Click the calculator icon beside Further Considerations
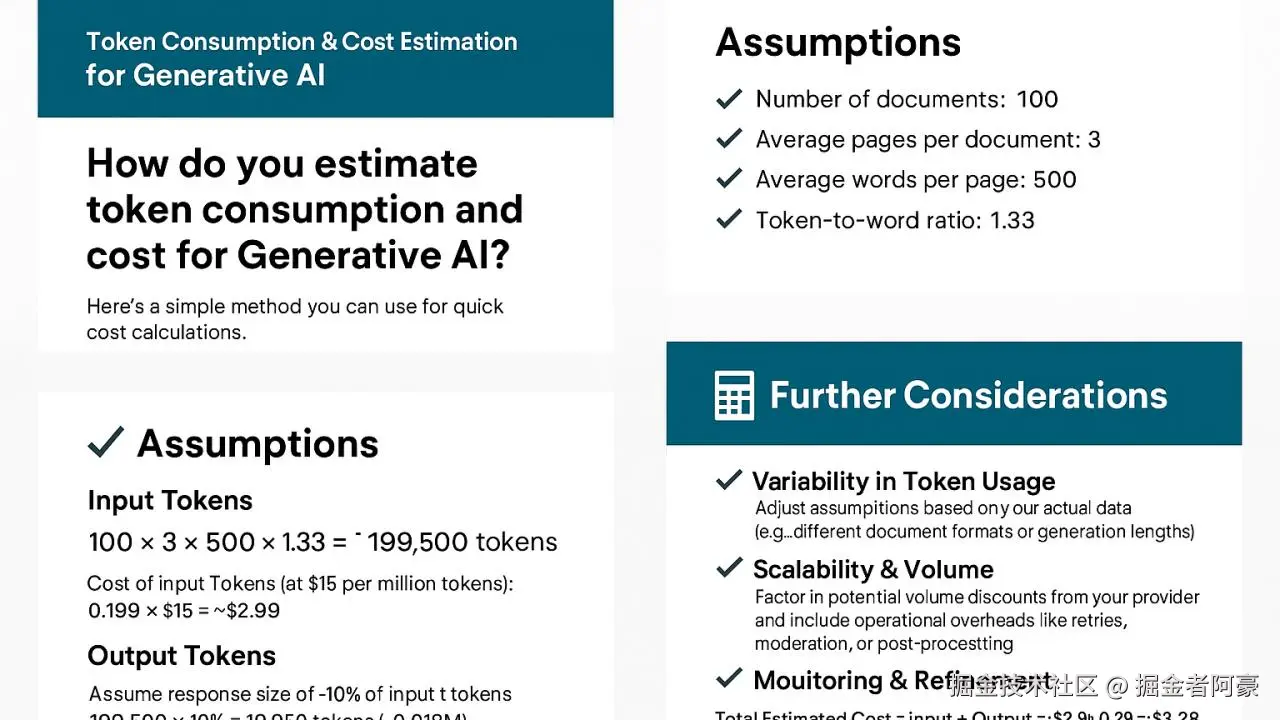 pyautogui.click(x=734, y=395)
